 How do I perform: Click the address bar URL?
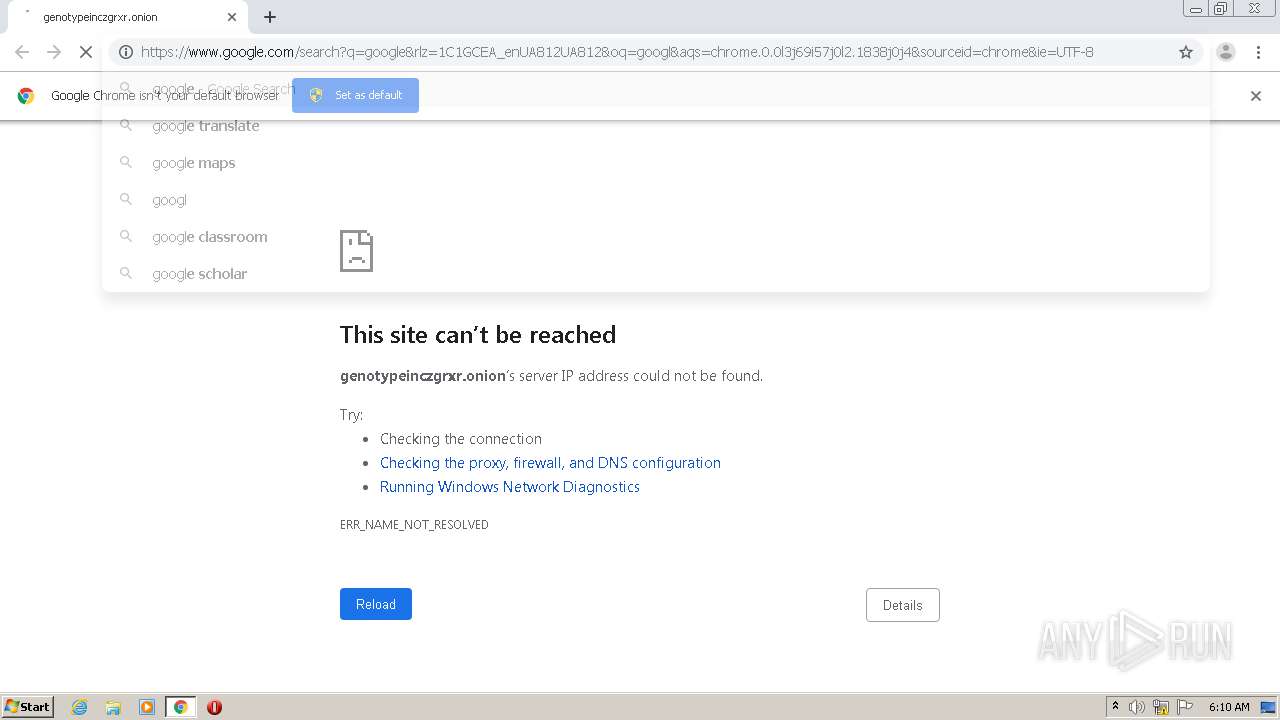coord(617,52)
